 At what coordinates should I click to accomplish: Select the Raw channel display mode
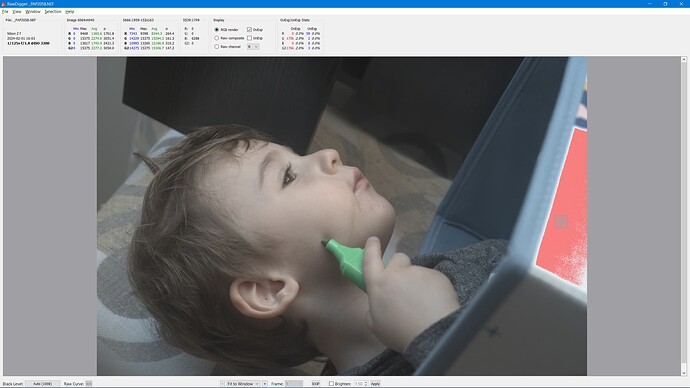(x=217, y=46)
